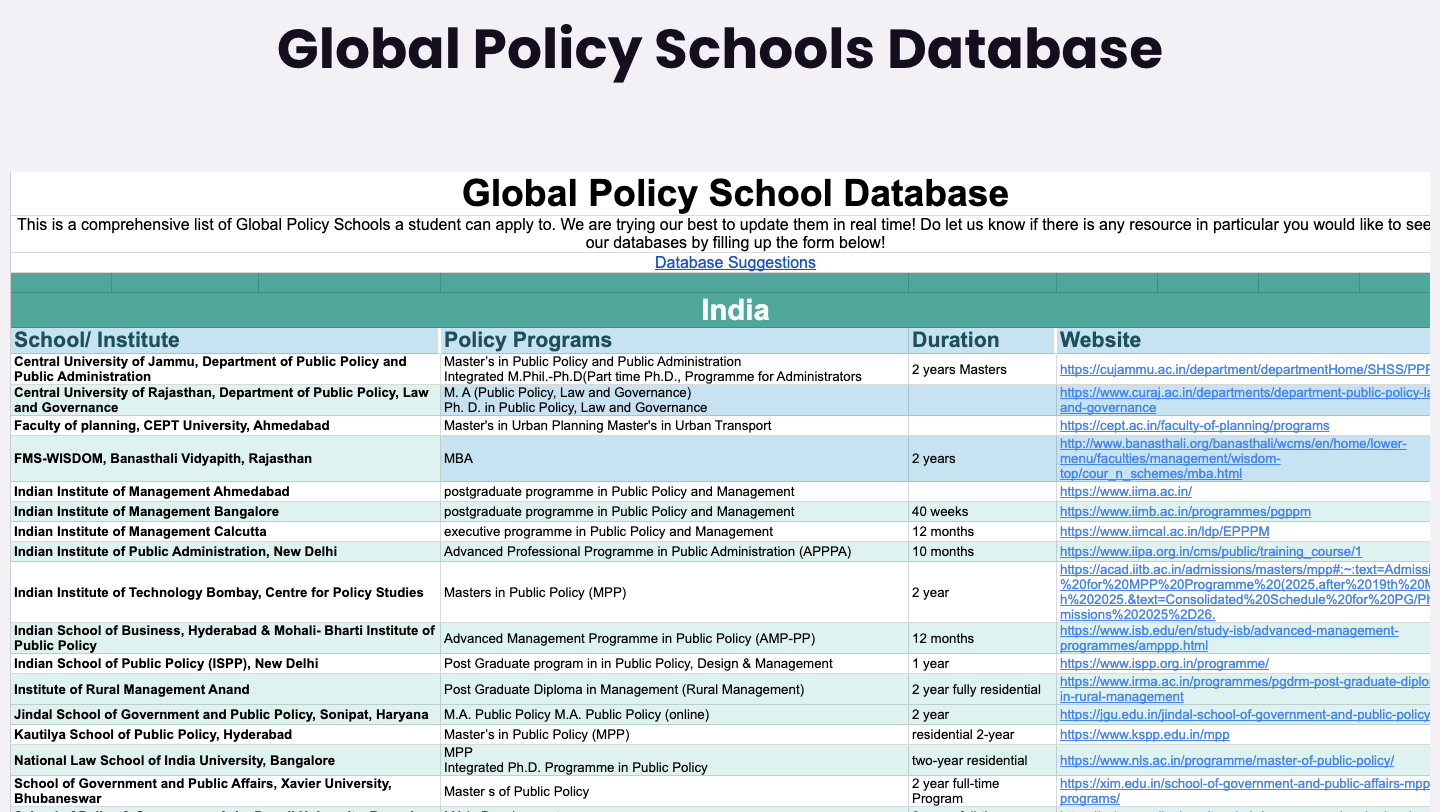Click the 10 months duration cell
This screenshot has height=812, width=1440.
[x=982, y=551]
